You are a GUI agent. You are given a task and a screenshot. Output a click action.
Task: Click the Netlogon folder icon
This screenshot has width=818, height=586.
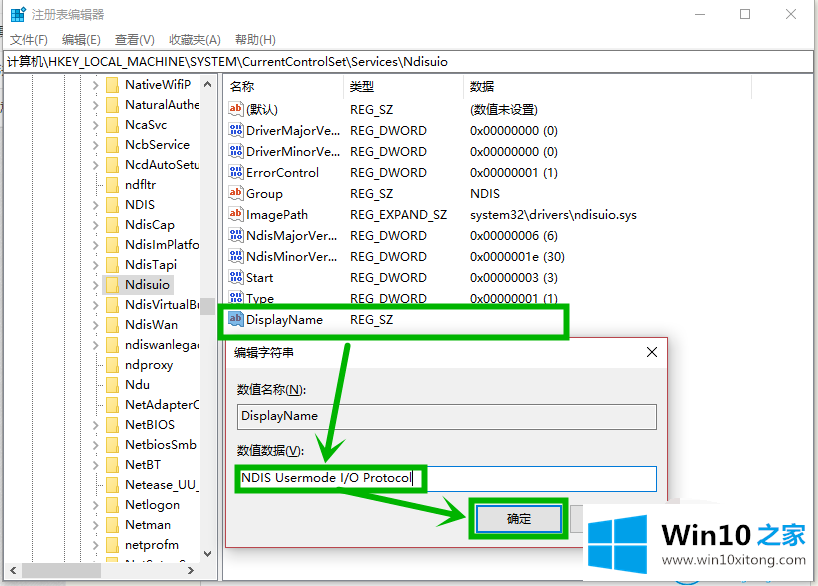click(x=112, y=505)
